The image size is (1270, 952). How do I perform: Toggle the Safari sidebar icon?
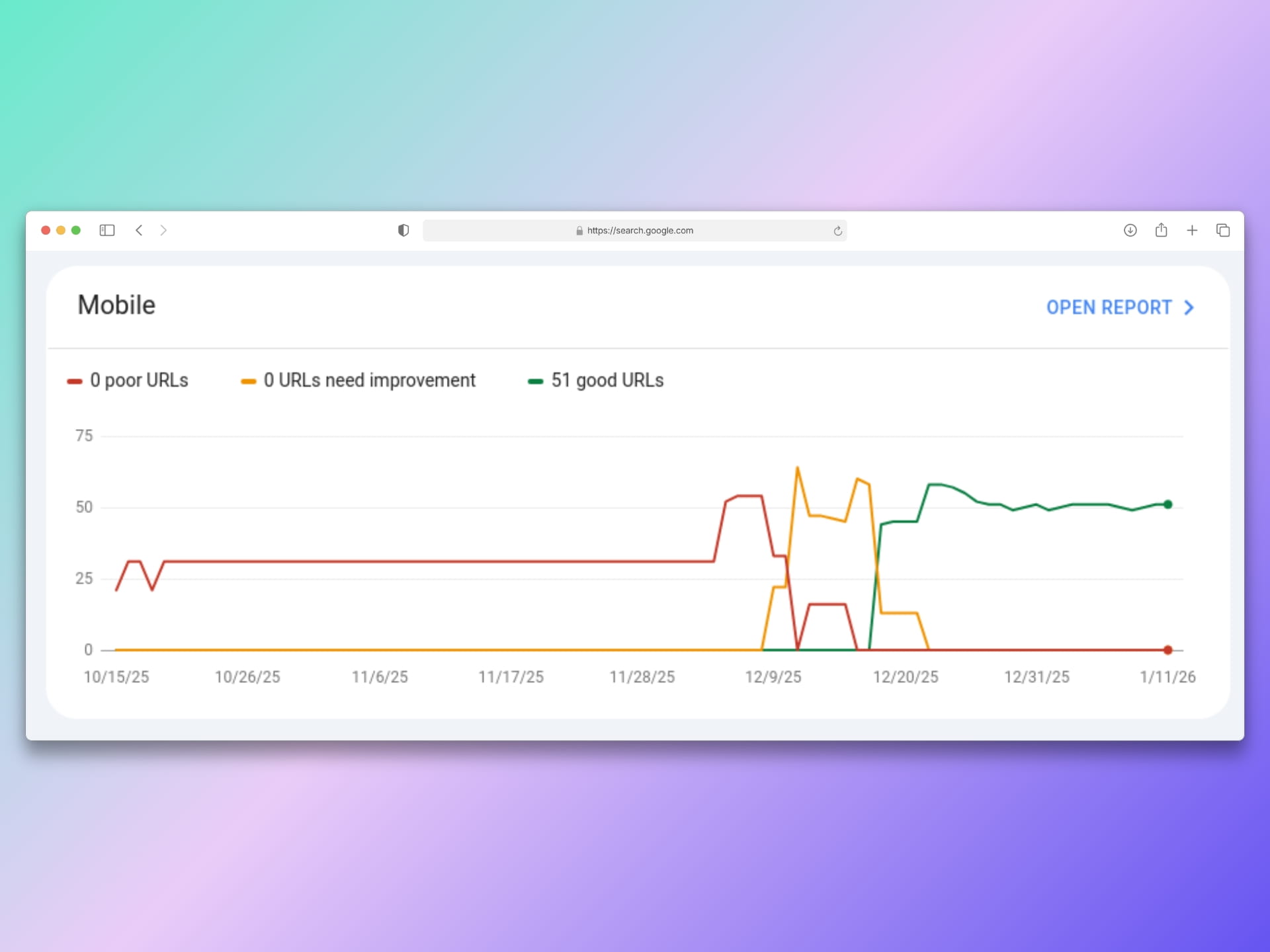pos(107,230)
